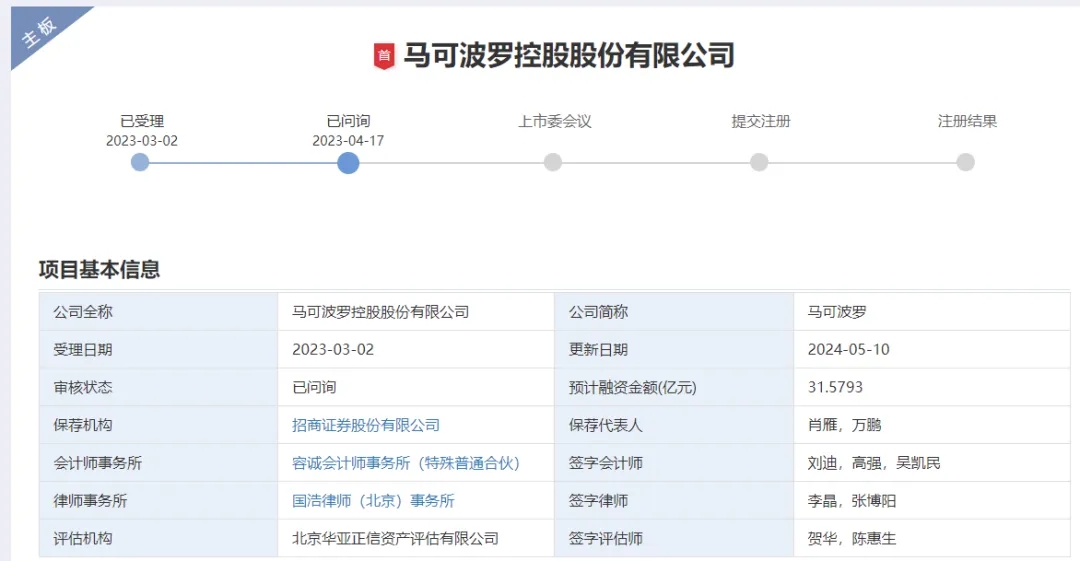Click the date 2023-04-17 under 已问询
Viewport: 1080px width, 561px height.
click(x=348, y=141)
